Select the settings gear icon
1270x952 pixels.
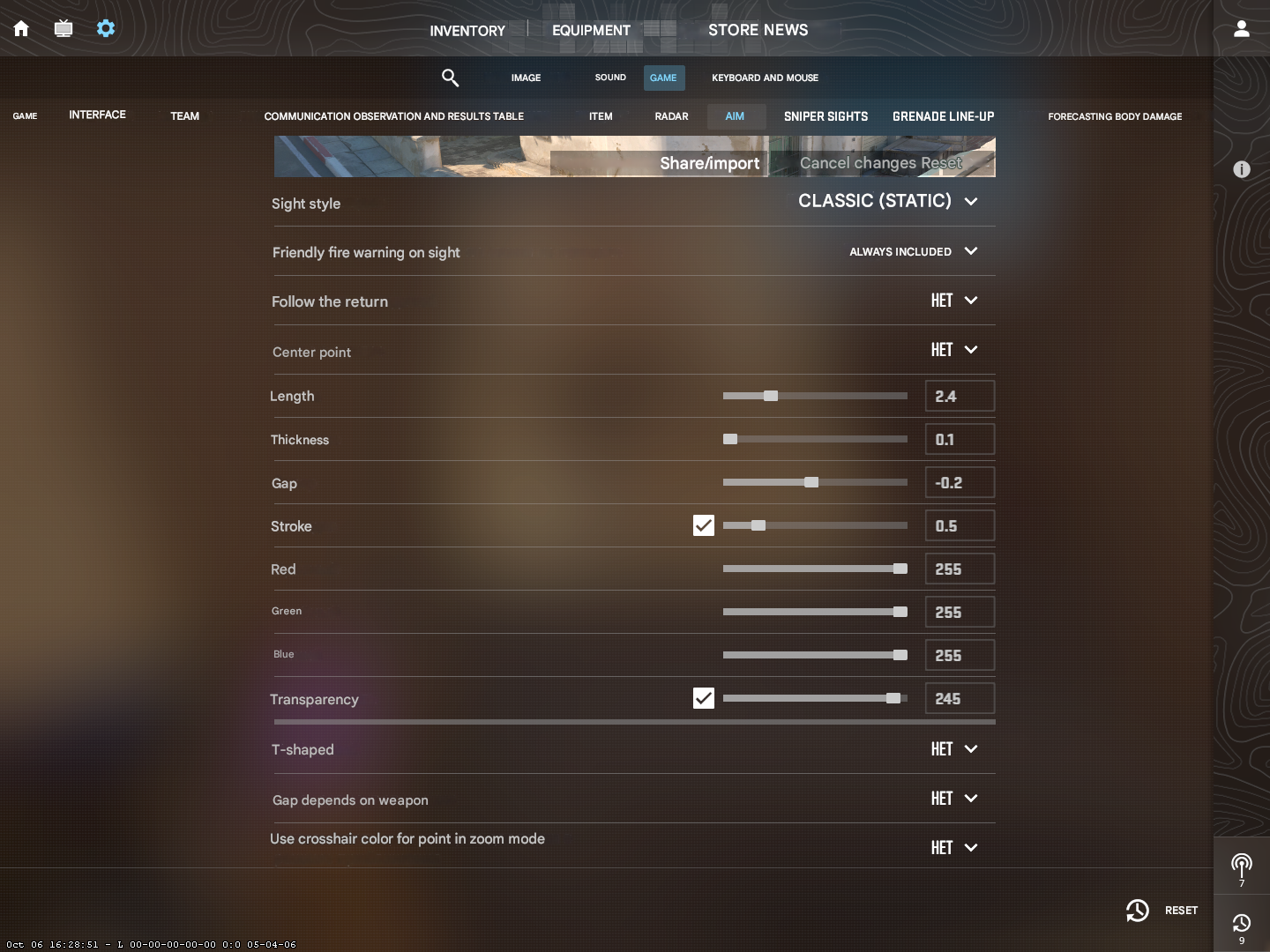(x=106, y=28)
